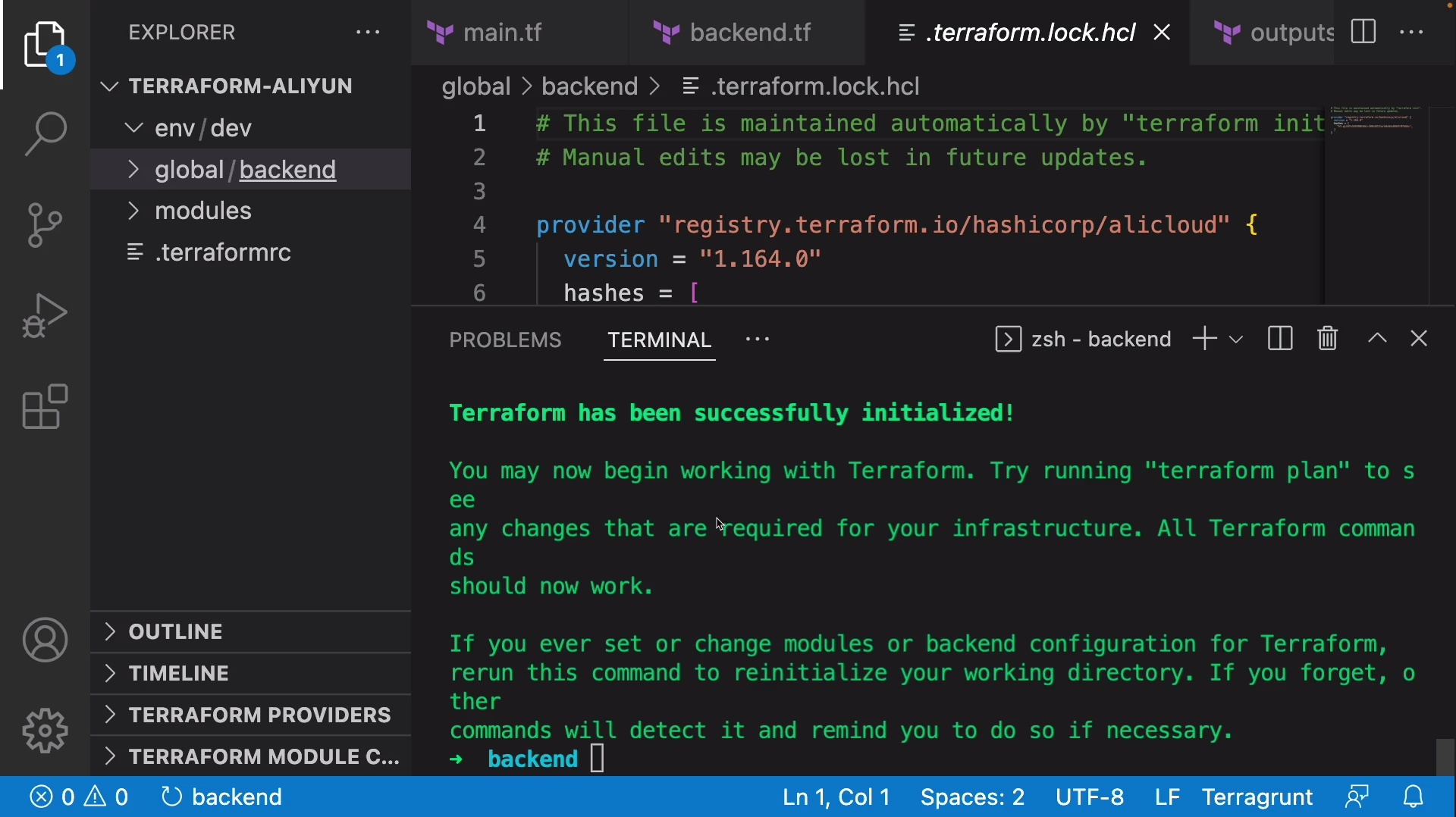Click Spaces: 2 indentation setting
The height and width of the screenshot is (817, 1456).
[972, 797]
